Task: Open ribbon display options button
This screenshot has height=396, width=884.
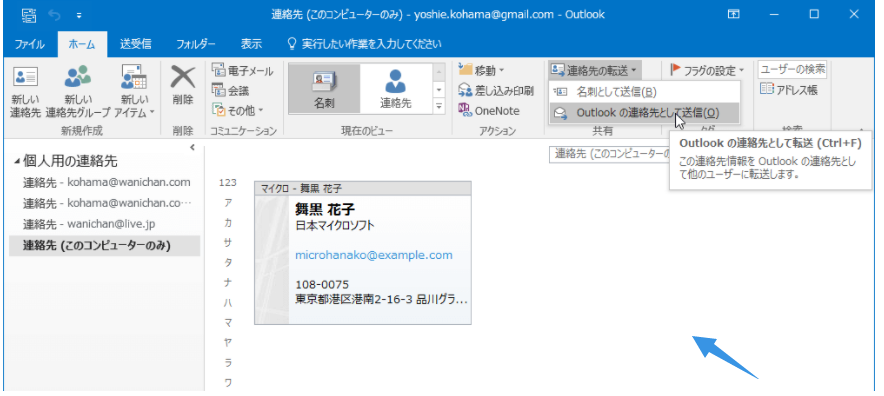Action: (733, 15)
